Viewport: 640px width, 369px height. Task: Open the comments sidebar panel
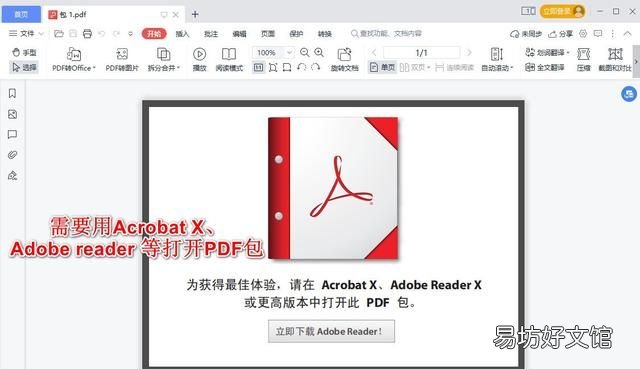click(12, 134)
